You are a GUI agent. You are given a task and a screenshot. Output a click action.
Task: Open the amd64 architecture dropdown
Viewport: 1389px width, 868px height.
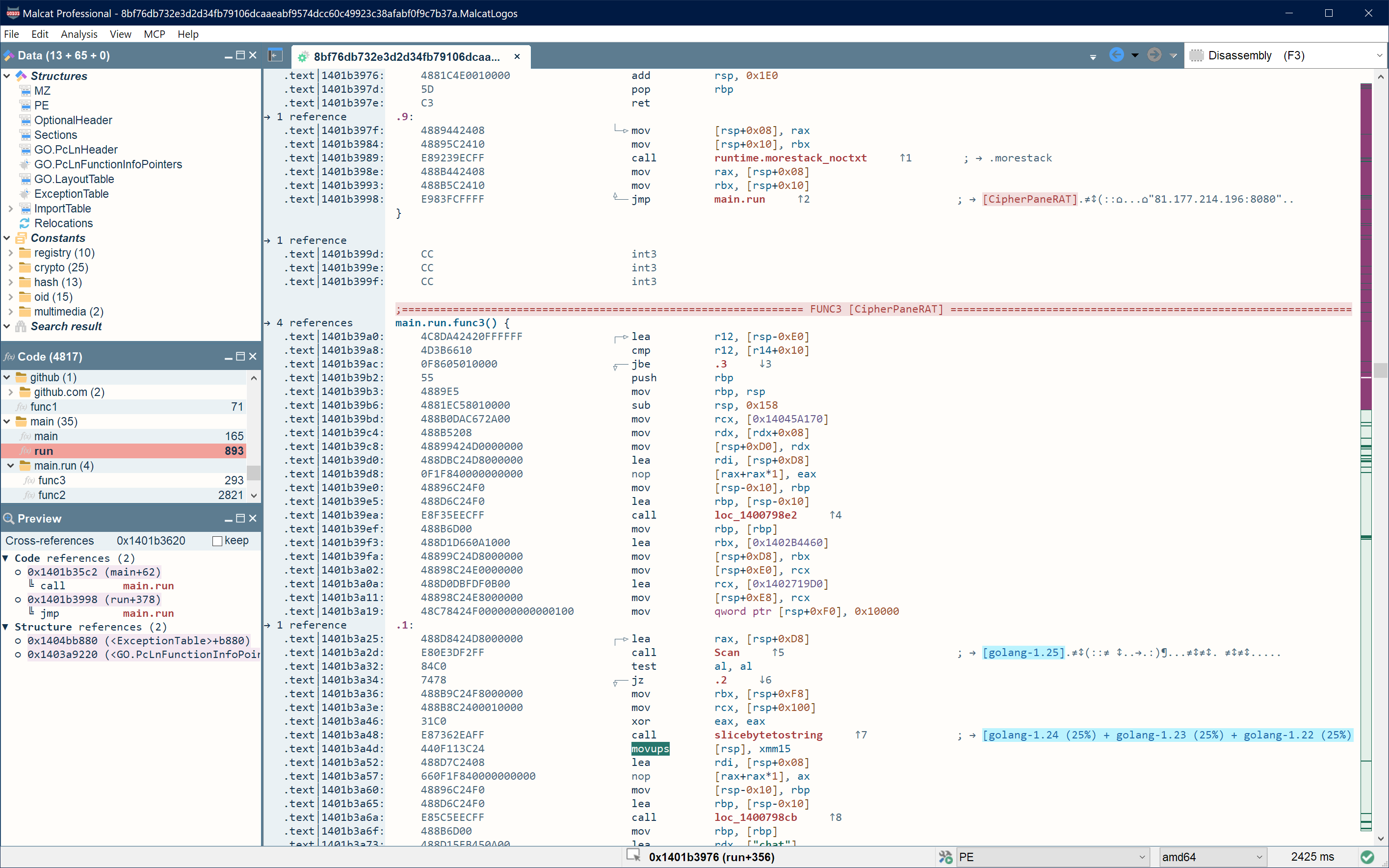click(1212, 857)
